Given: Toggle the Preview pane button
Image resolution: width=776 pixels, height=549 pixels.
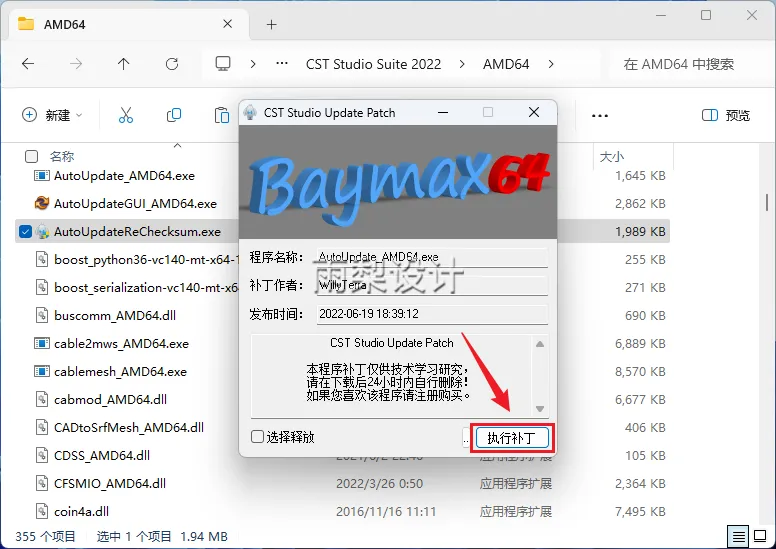Looking at the screenshot, I should coord(726,115).
